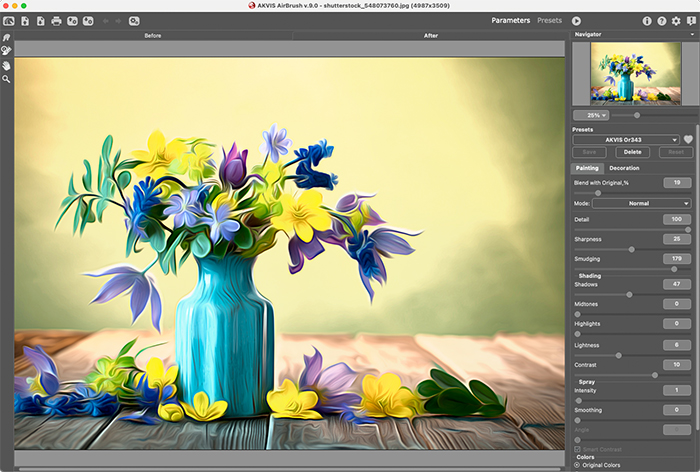The image size is (700, 472).
Task: Click the Run processing play button
Action: point(576,20)
